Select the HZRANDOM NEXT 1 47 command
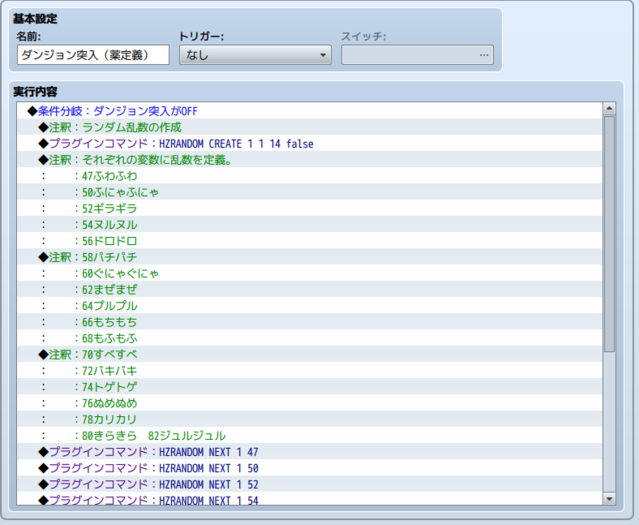The height and width of the screenshot is (525, 639). 309,452
